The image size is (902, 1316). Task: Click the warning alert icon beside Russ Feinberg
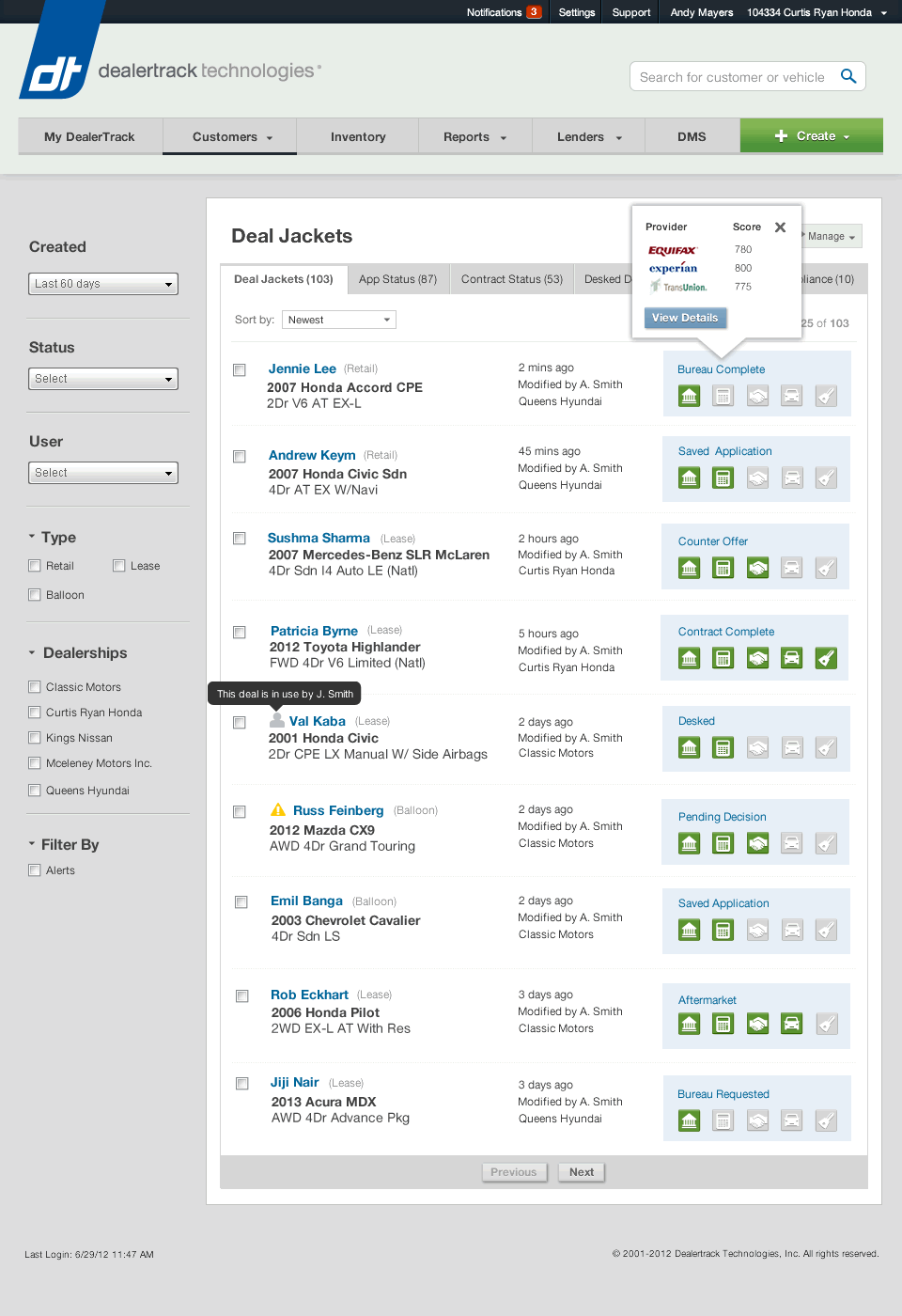tap(278, 809)
